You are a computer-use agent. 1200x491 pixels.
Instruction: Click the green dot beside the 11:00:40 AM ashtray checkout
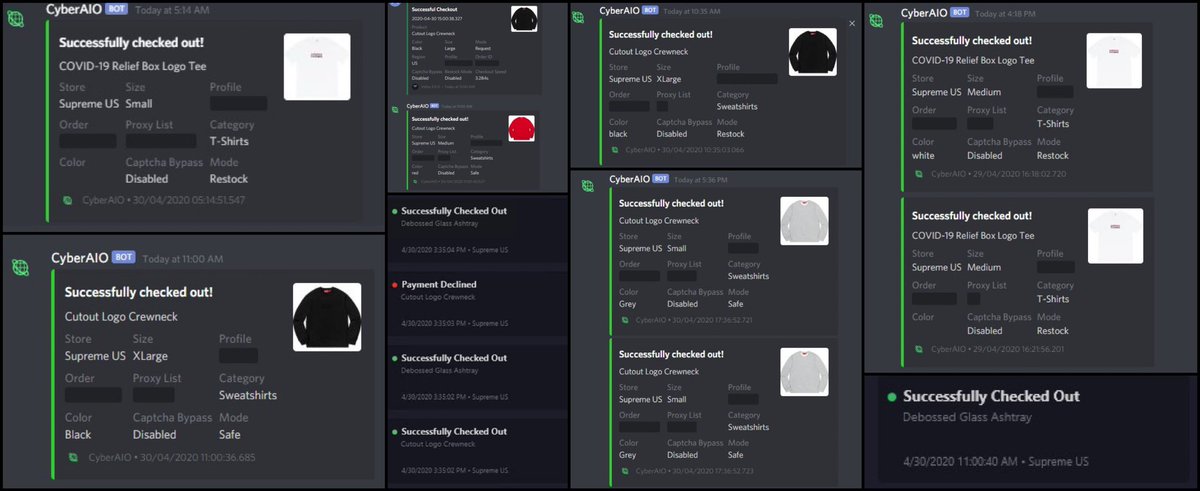[x=891, y=397]
